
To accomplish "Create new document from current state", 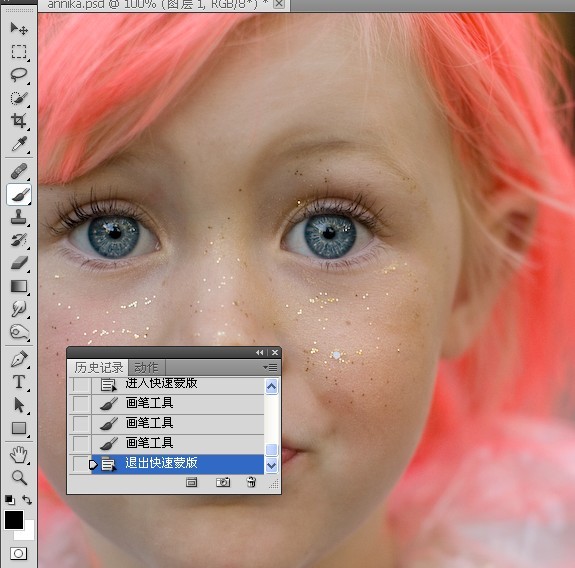I will tap(191, 482).
